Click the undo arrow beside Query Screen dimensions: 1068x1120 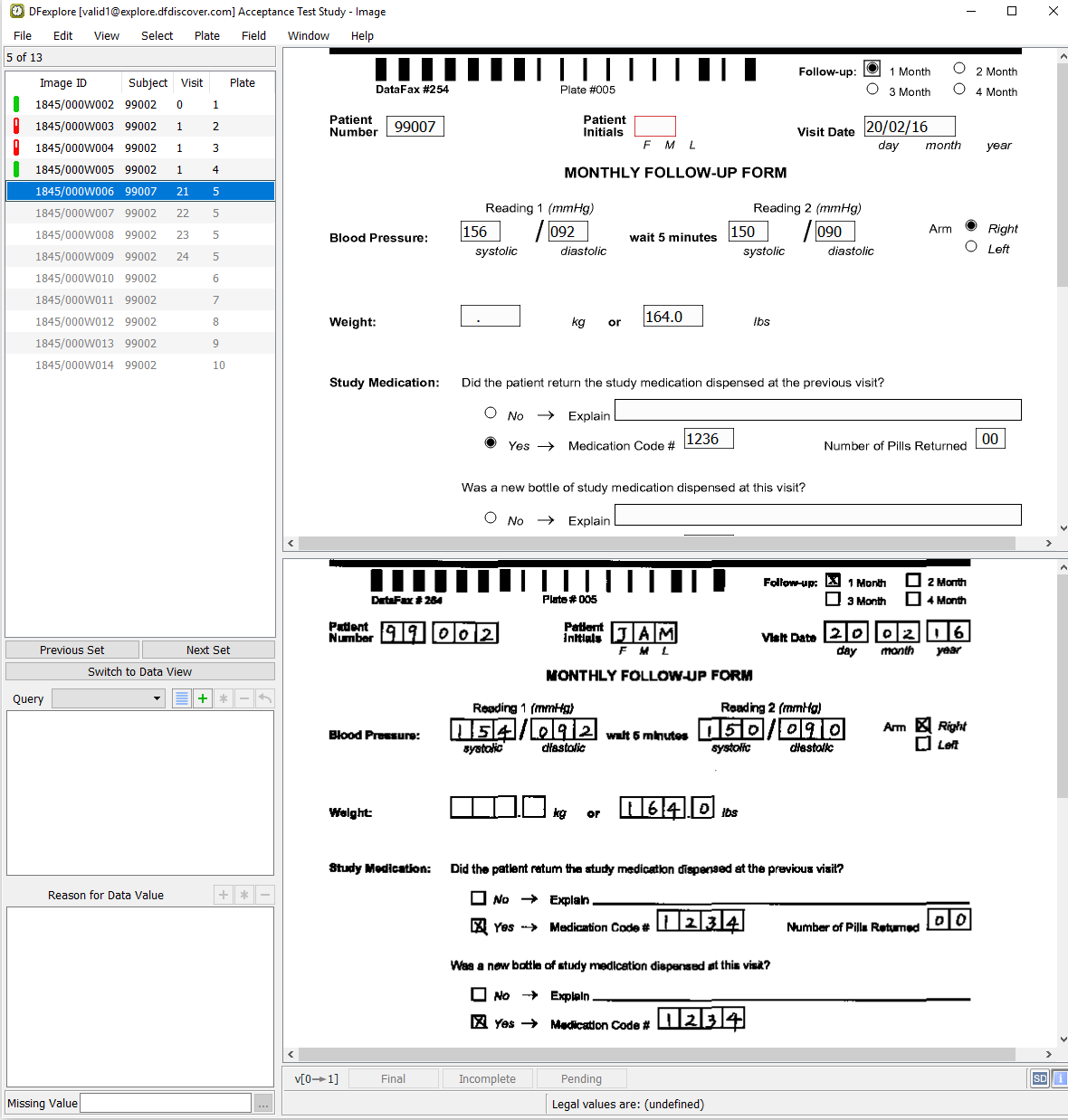tap(265, 698)
